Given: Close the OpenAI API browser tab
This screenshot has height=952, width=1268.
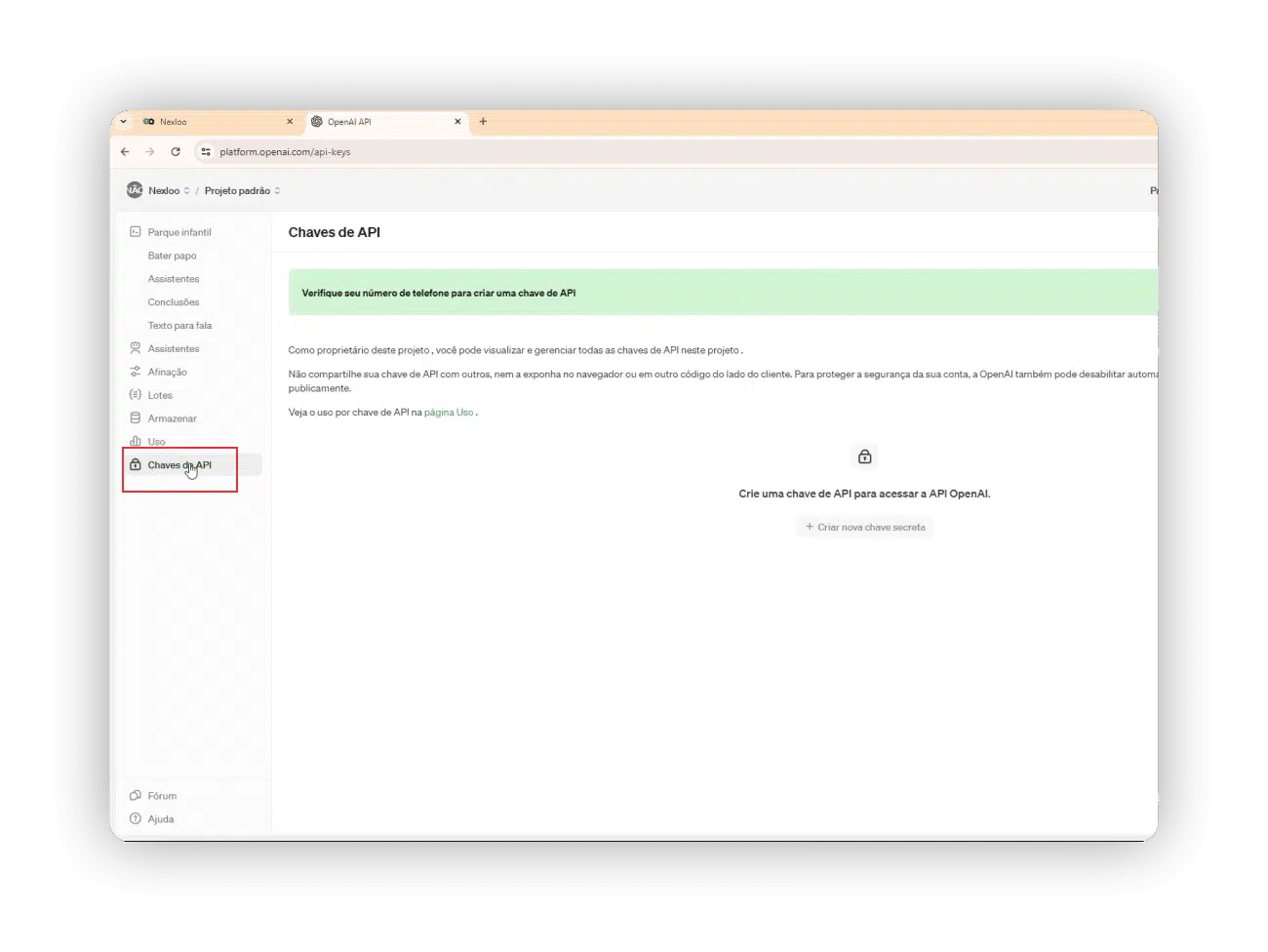Looking at the screenshot, I should (458, 122).
